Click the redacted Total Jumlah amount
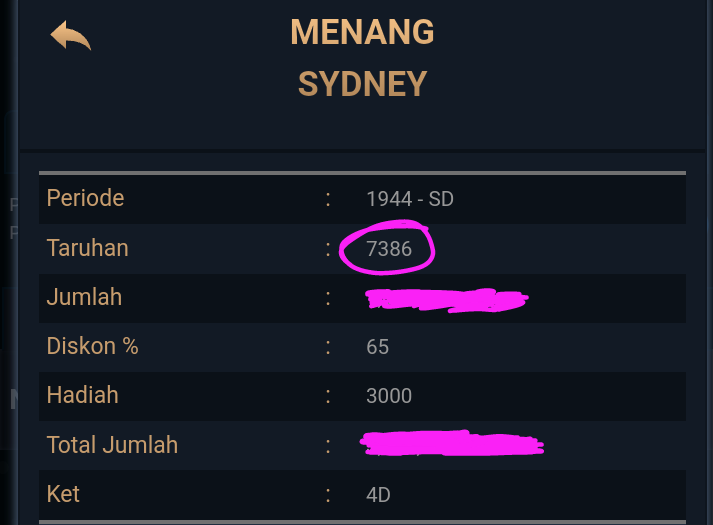713x525 pixels. (451, 443)
